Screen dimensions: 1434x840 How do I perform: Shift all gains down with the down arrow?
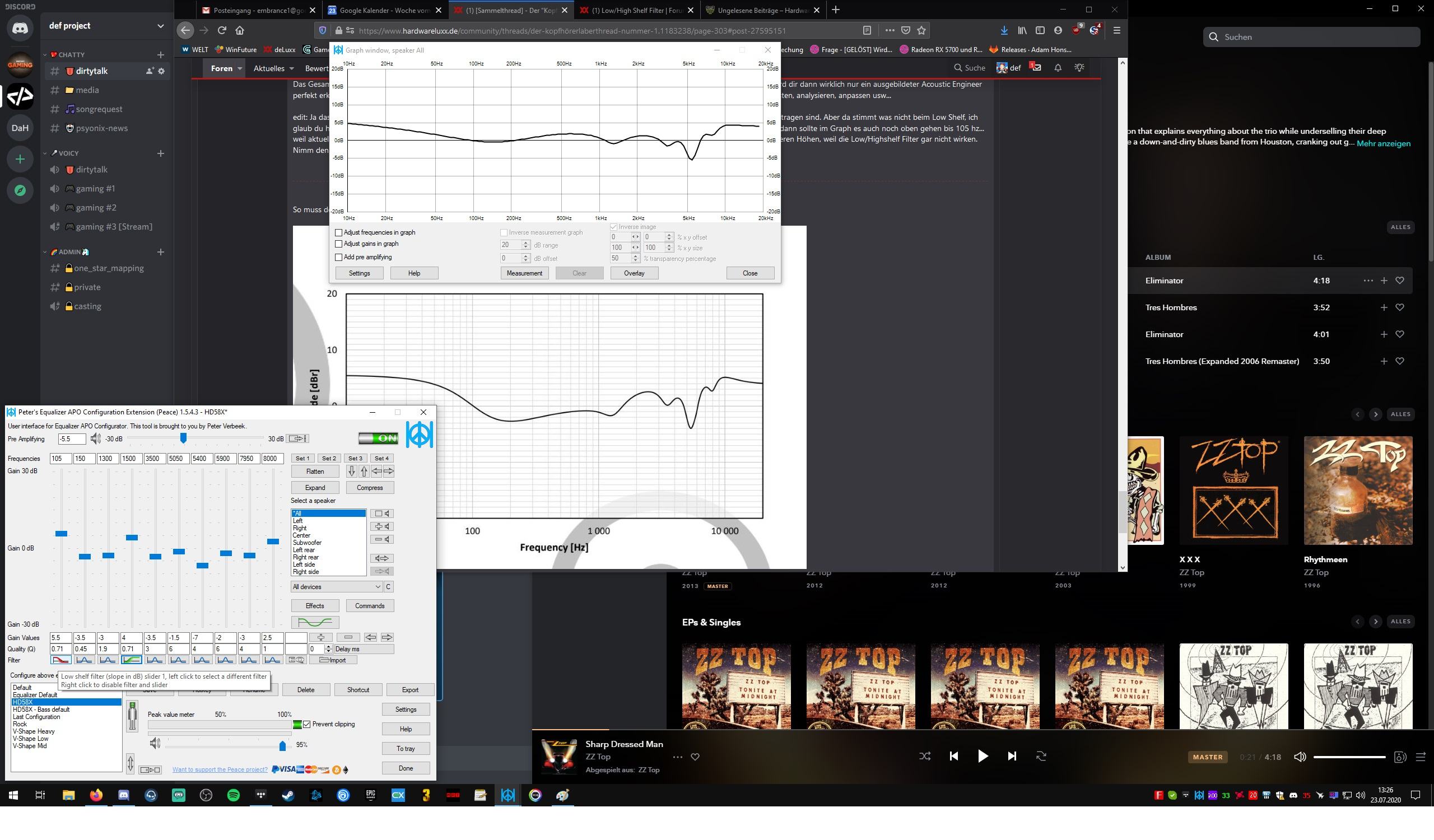(x=351, y=471)
